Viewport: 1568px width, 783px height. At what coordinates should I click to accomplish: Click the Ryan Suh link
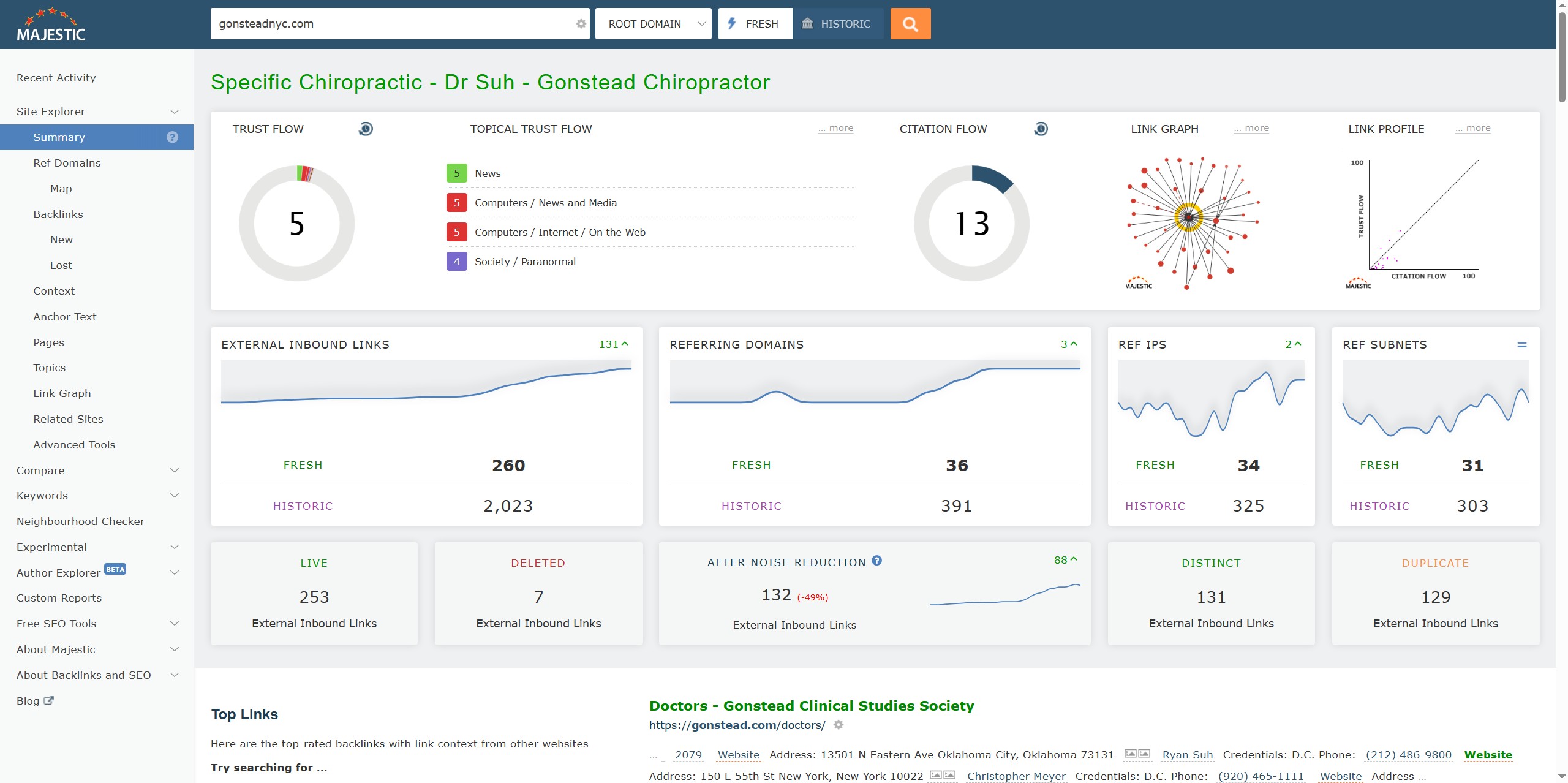(x=1188, y=755)
